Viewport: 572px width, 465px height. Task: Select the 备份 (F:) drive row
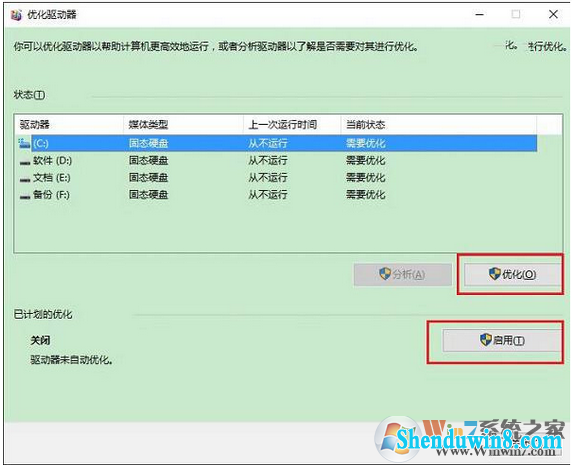(x=277, y=195)
